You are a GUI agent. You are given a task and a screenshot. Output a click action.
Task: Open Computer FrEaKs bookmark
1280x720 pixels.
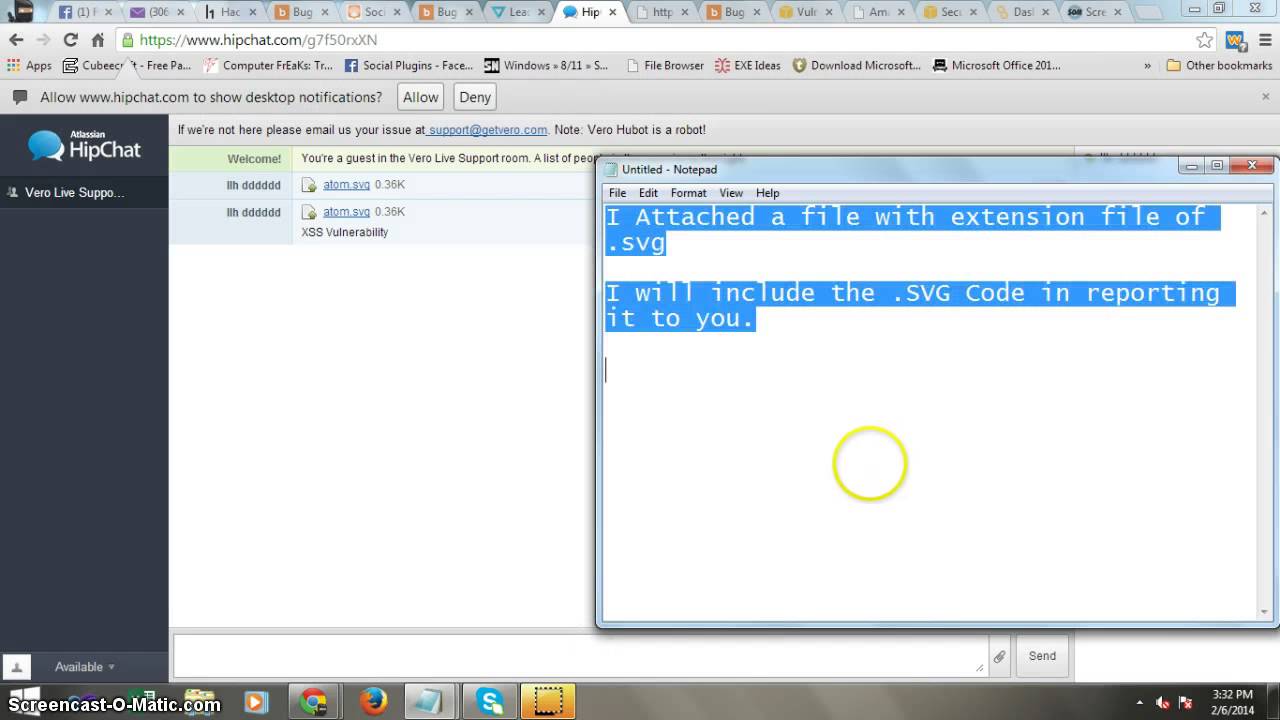click(x=269, y=65)
